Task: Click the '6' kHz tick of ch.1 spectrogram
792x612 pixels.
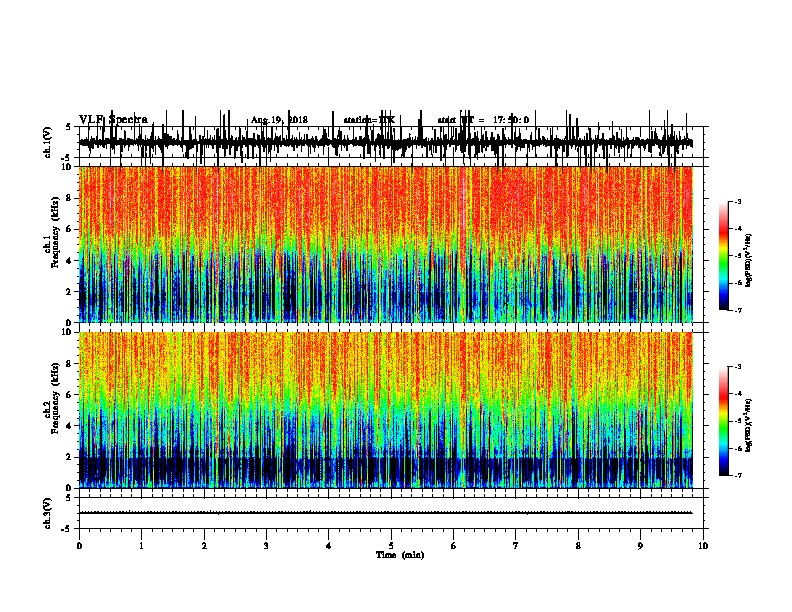Action: click(x=68, y=230)
